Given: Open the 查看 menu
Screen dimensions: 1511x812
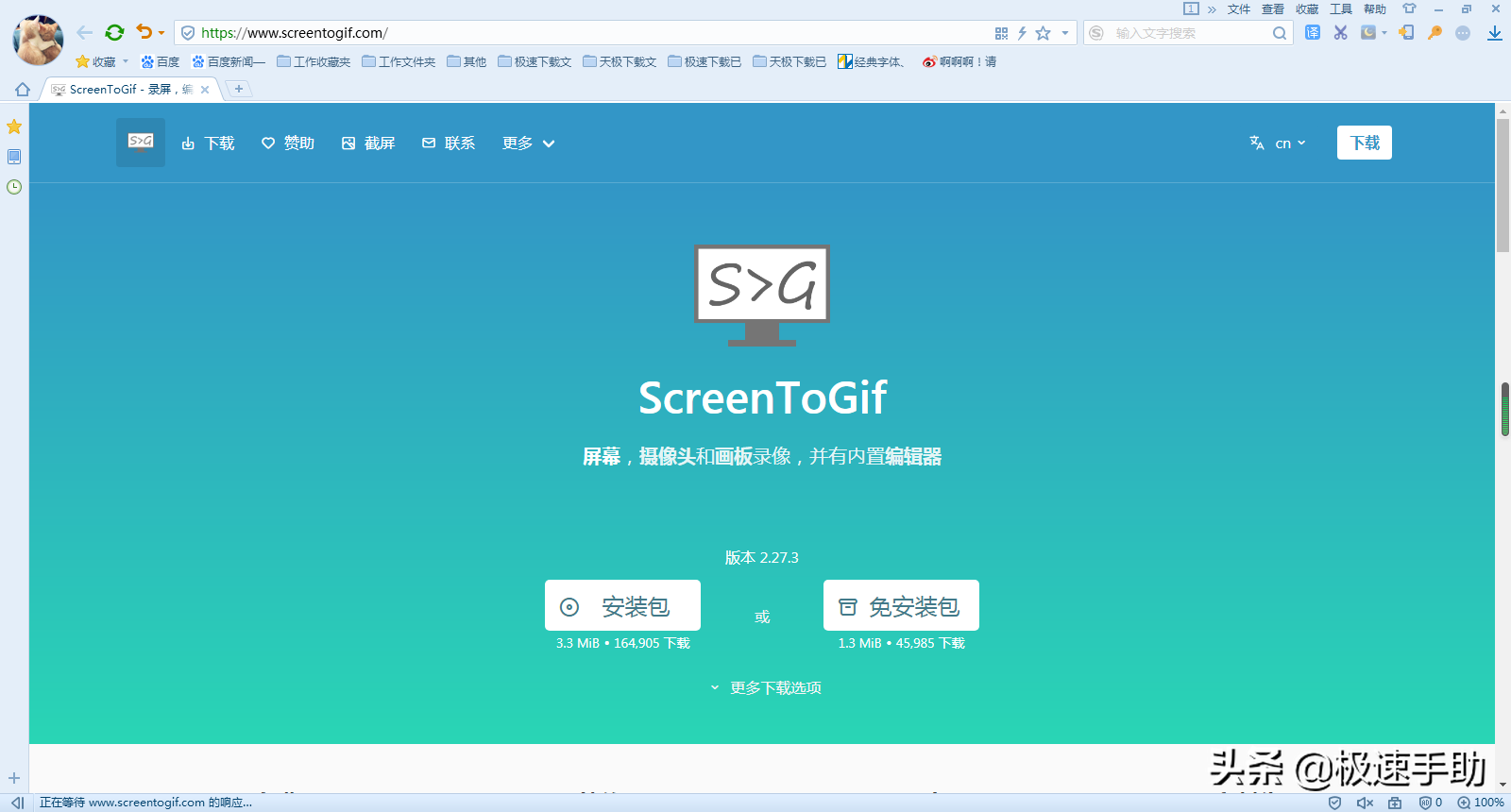Looking at the screenshot, I should pyautogui.click(x=1273, y=9).
